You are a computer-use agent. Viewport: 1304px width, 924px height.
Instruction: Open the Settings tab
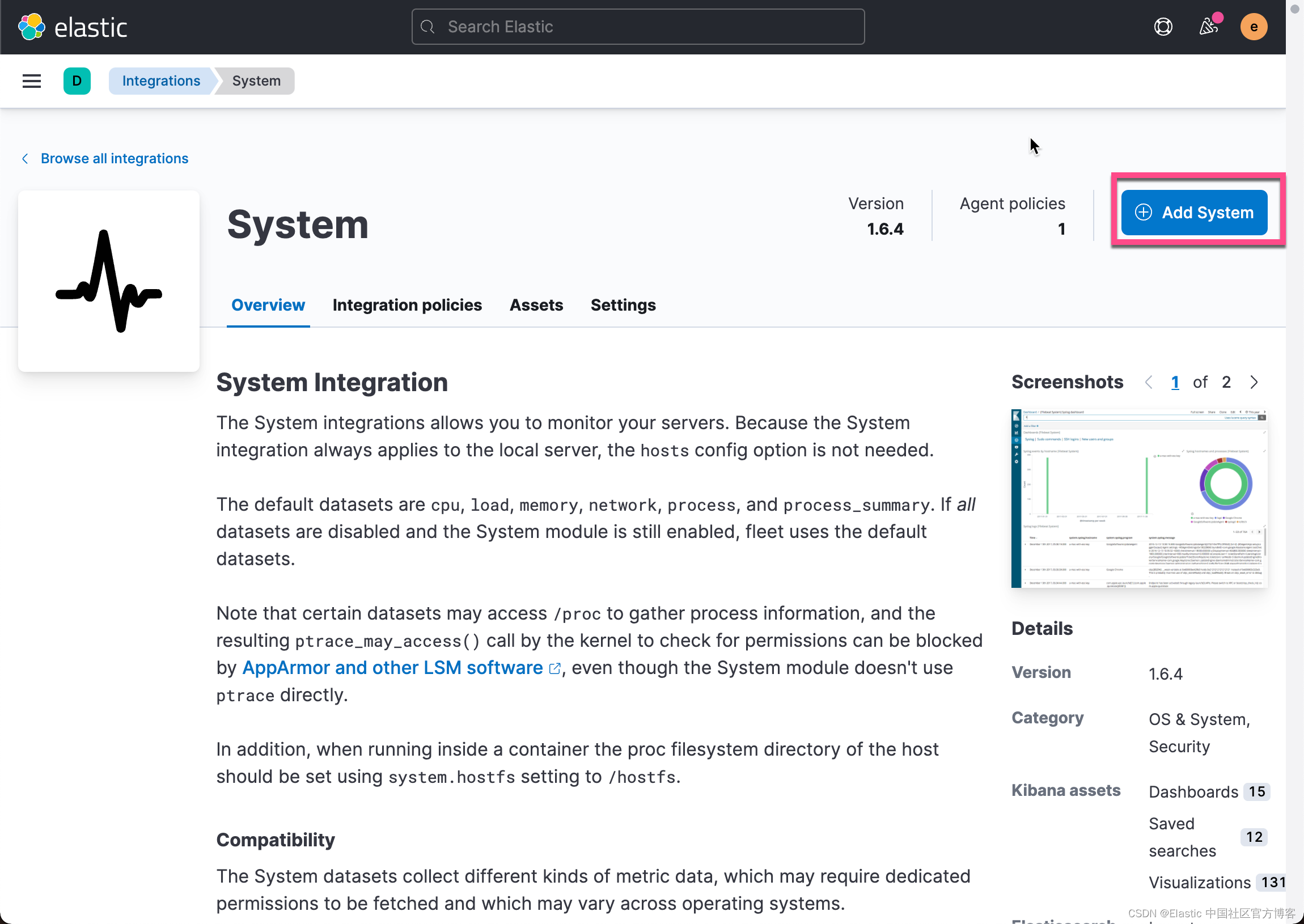point(623,305)
